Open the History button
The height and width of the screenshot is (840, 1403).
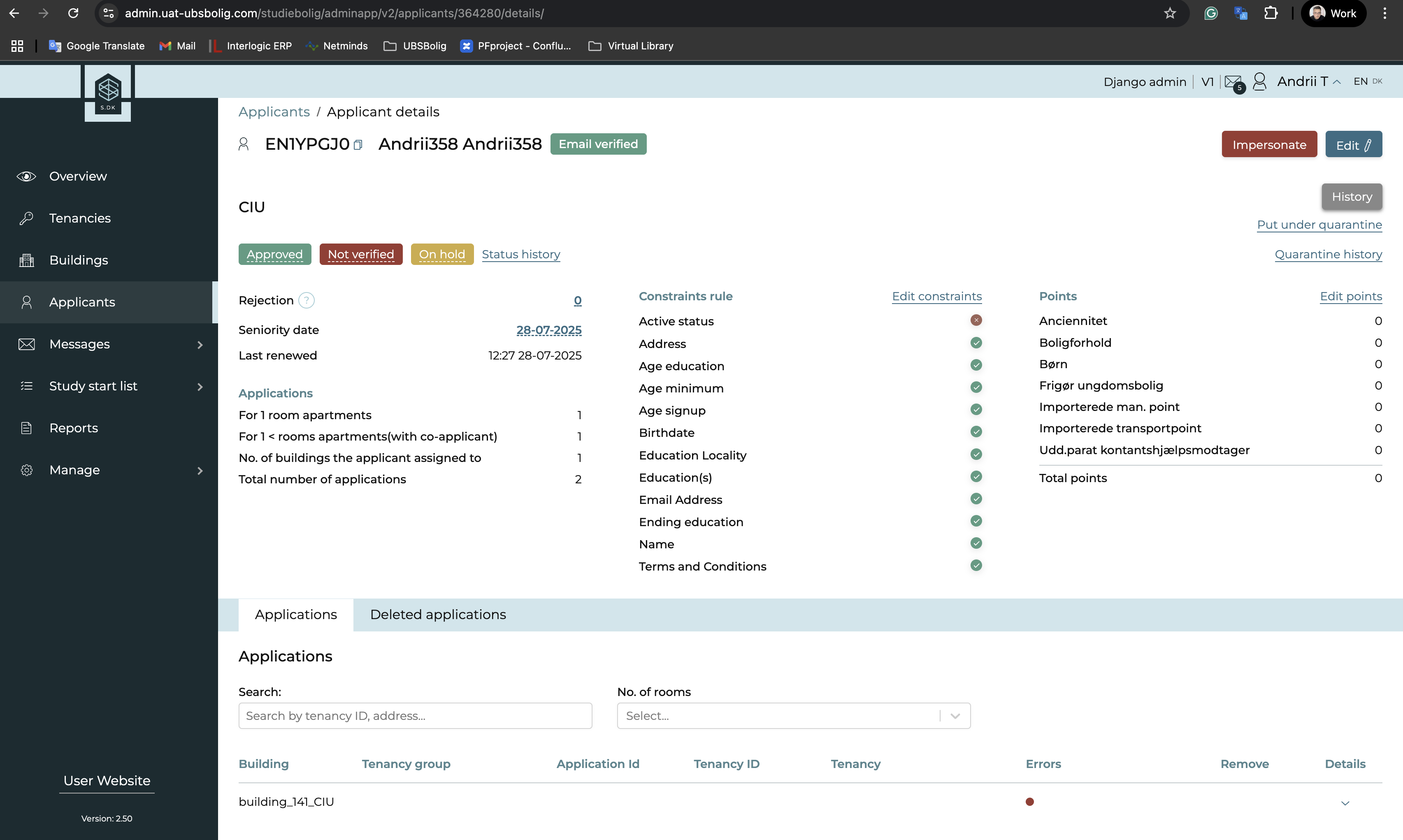(1352, 197)
